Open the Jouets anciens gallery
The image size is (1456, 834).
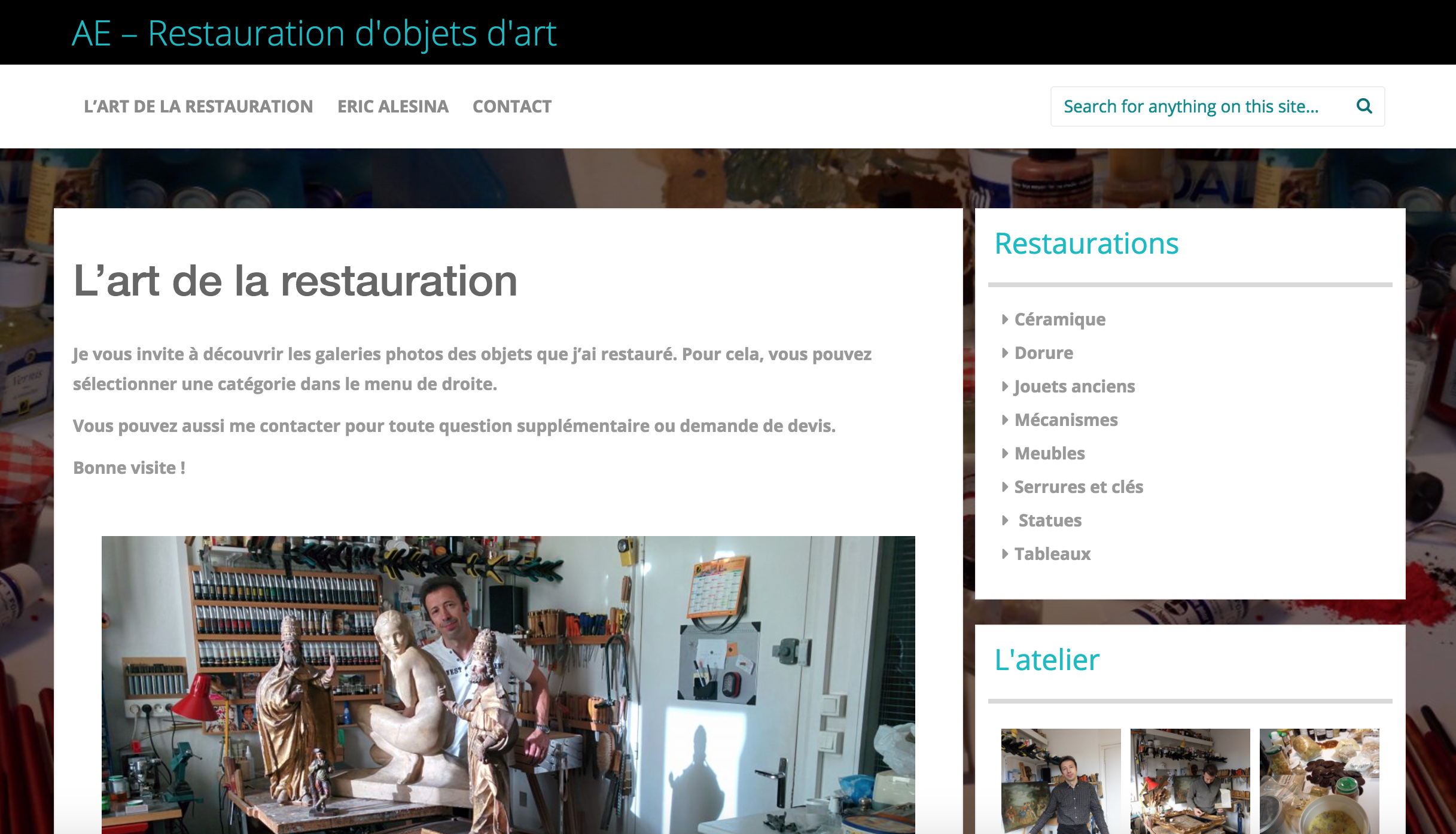(1074, 386)
